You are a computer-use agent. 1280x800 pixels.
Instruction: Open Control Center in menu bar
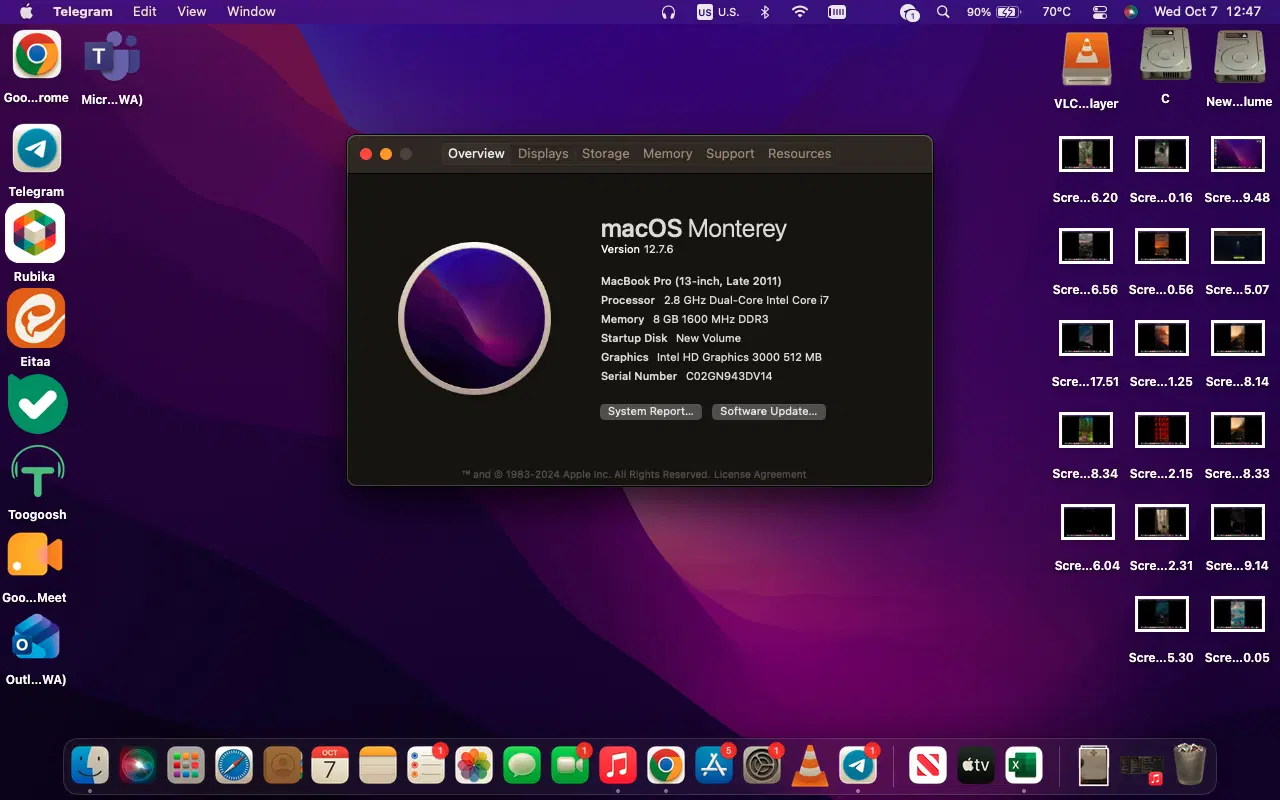click(1101, 12)
